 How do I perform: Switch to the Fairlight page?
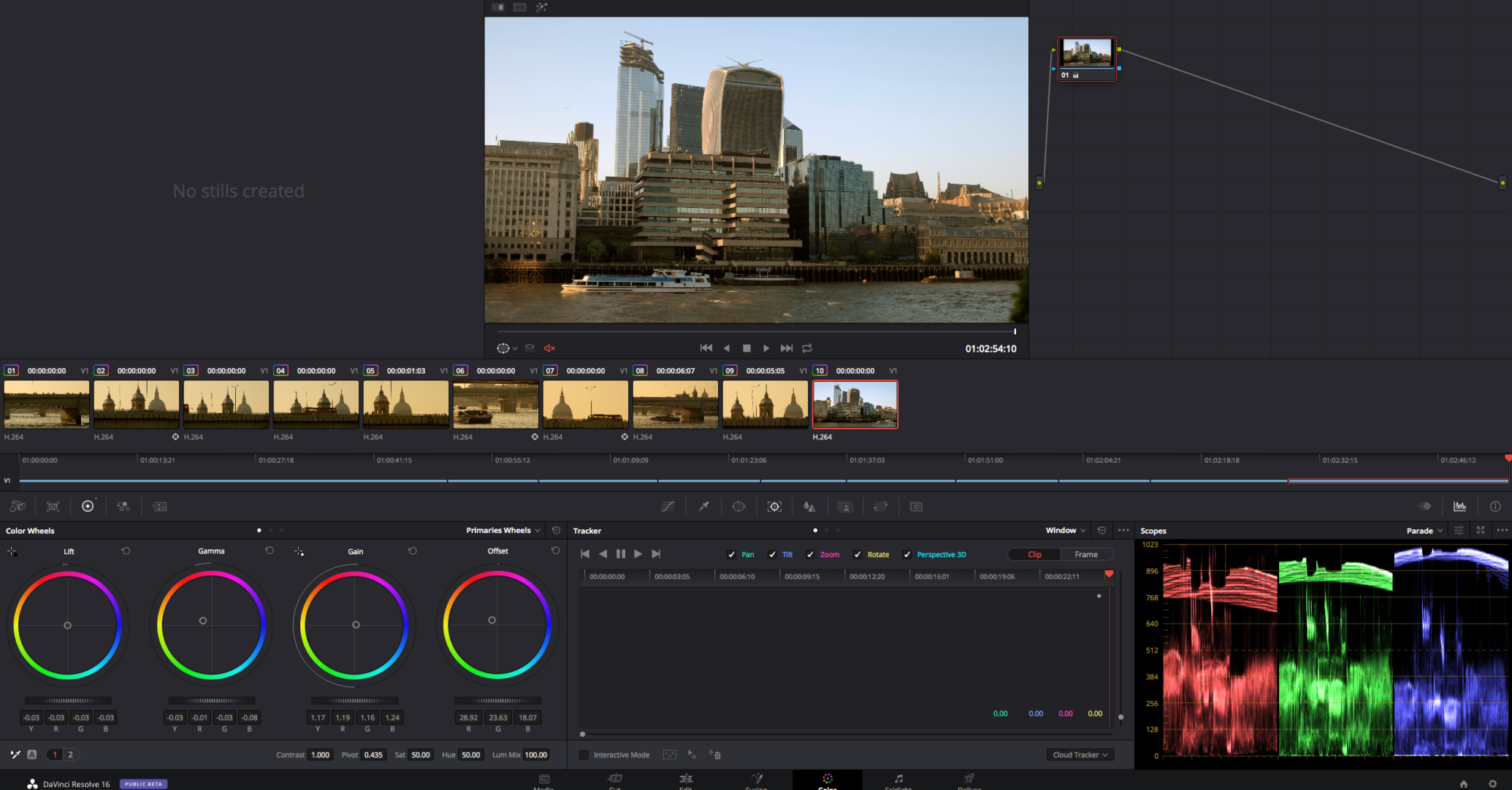(x=898, y=782)
